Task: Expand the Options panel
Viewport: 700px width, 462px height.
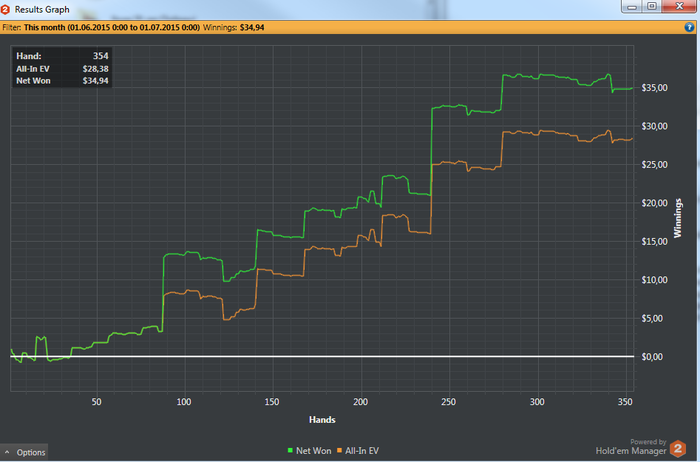Action: click(x=25, y=452)
